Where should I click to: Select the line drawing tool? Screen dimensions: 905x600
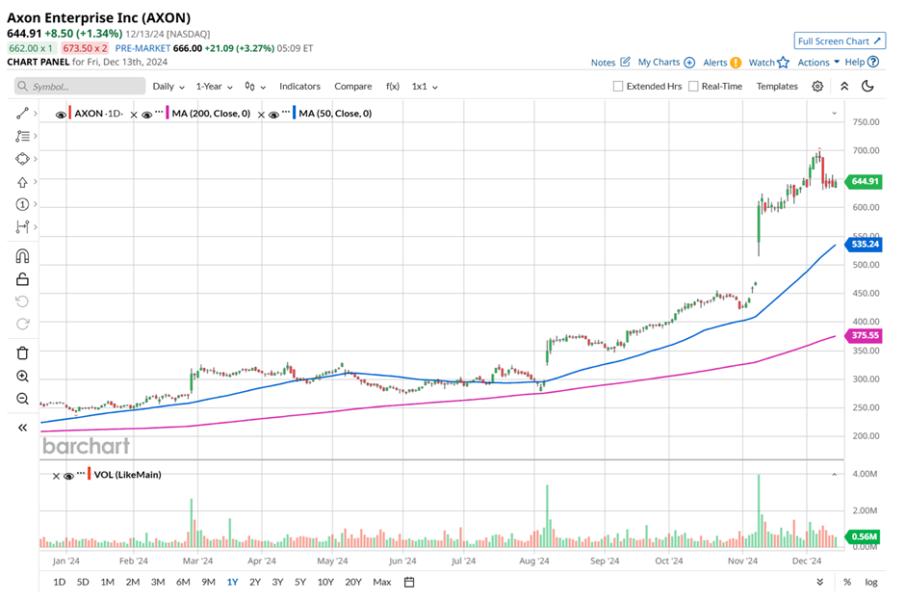pyautogui.click(x=22, y=114)
